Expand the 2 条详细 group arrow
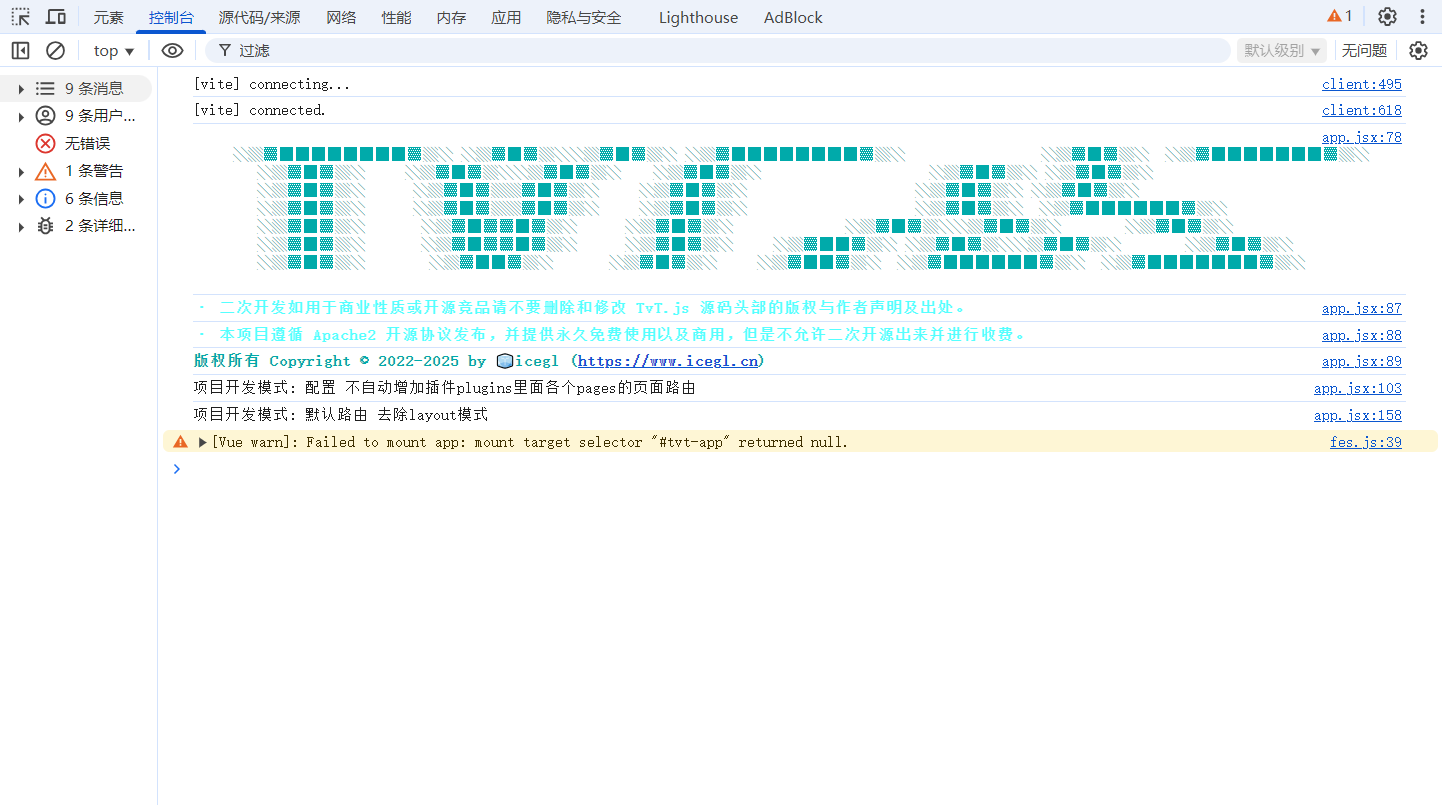The image size is (1442, 805). [x=21, y=226]
